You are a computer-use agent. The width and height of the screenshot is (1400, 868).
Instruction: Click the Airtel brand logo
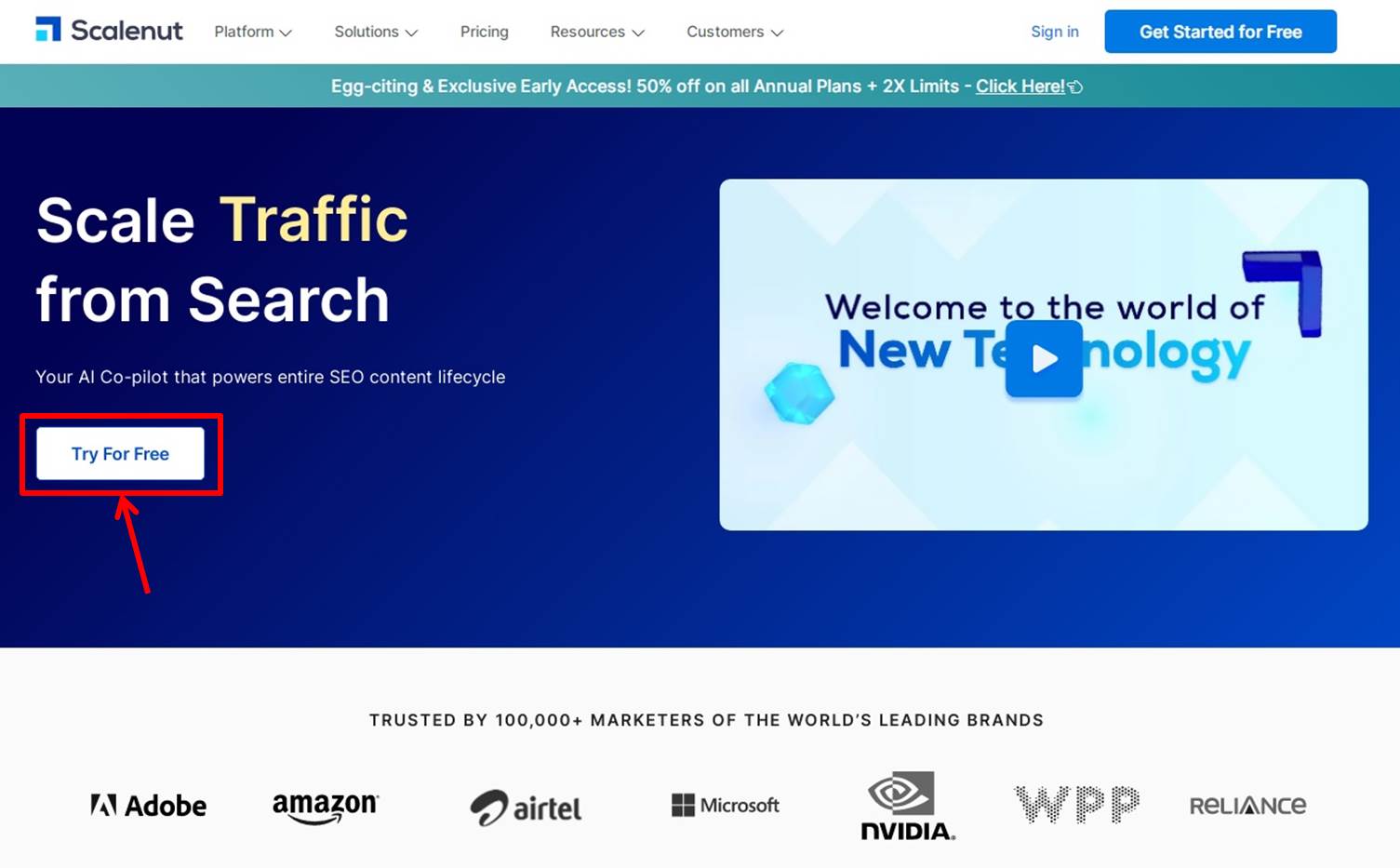coord(526,808)
